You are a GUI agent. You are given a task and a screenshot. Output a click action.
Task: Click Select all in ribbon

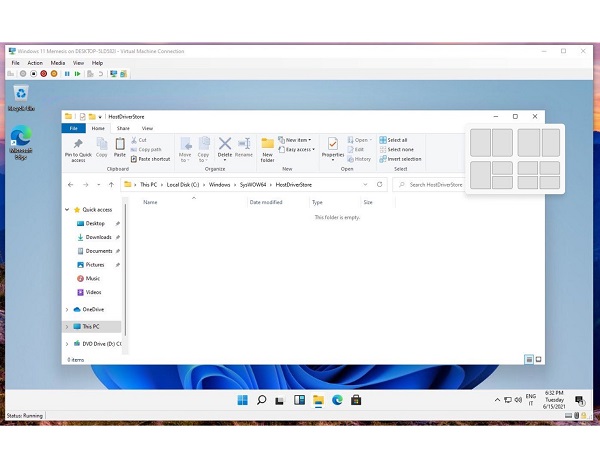tap(393, 140)
